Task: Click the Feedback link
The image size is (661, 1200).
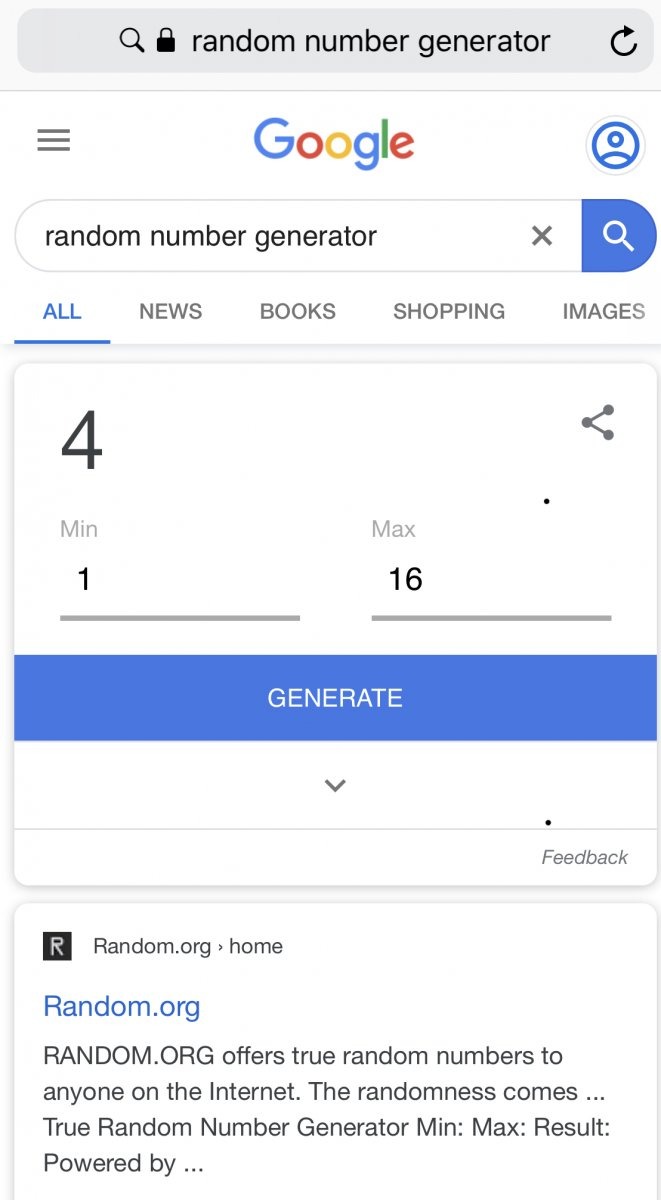Action: click(x=584, y=857)
